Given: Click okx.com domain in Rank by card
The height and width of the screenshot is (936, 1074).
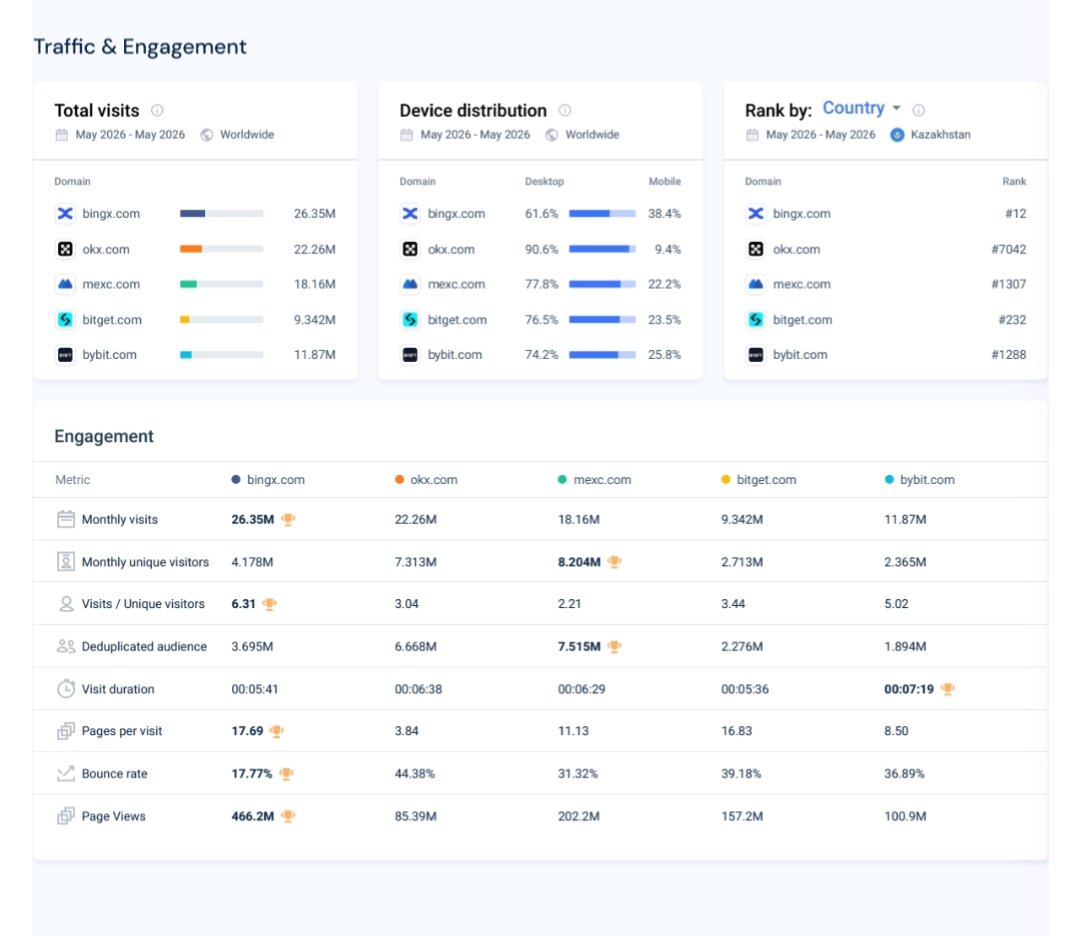Looking at the screenshot, I should tap(796, 249).
